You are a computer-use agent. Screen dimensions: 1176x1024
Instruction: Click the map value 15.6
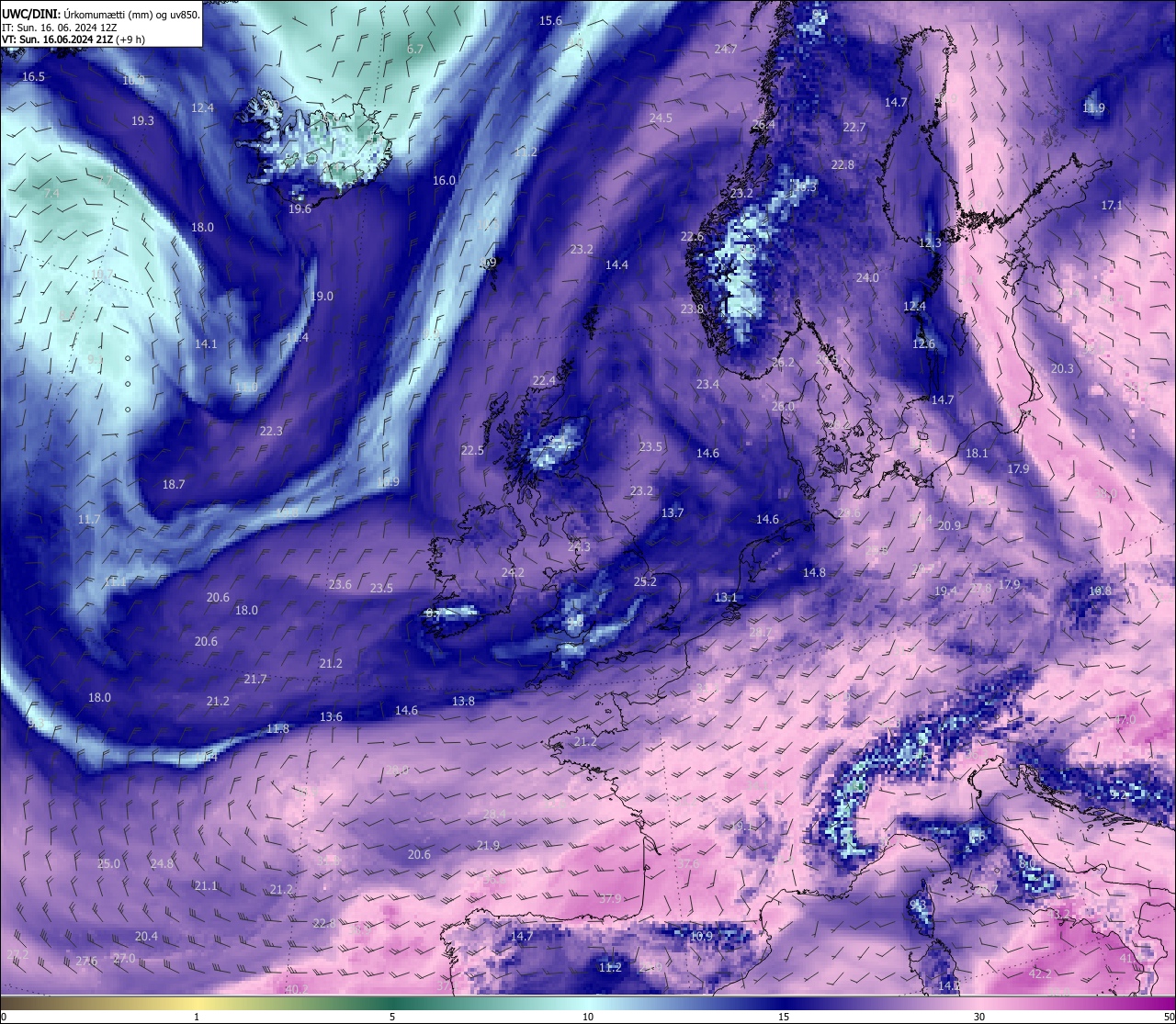tap(550, 21)
